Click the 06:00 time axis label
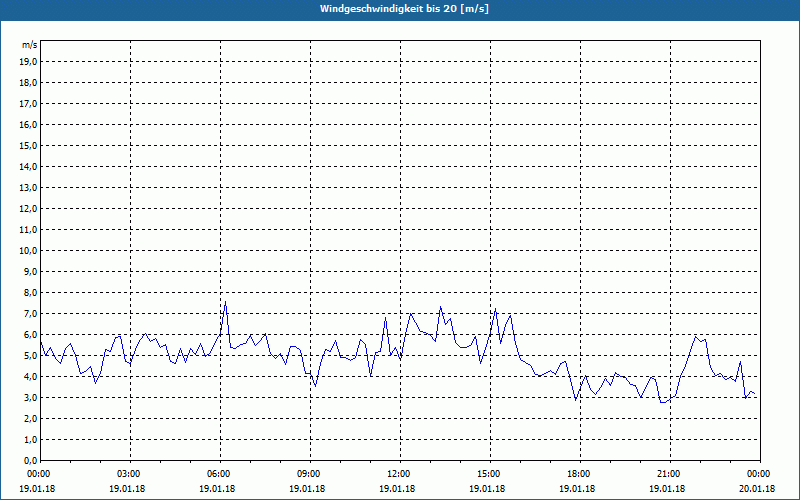The image size is (800, 500). coord(220,474)
